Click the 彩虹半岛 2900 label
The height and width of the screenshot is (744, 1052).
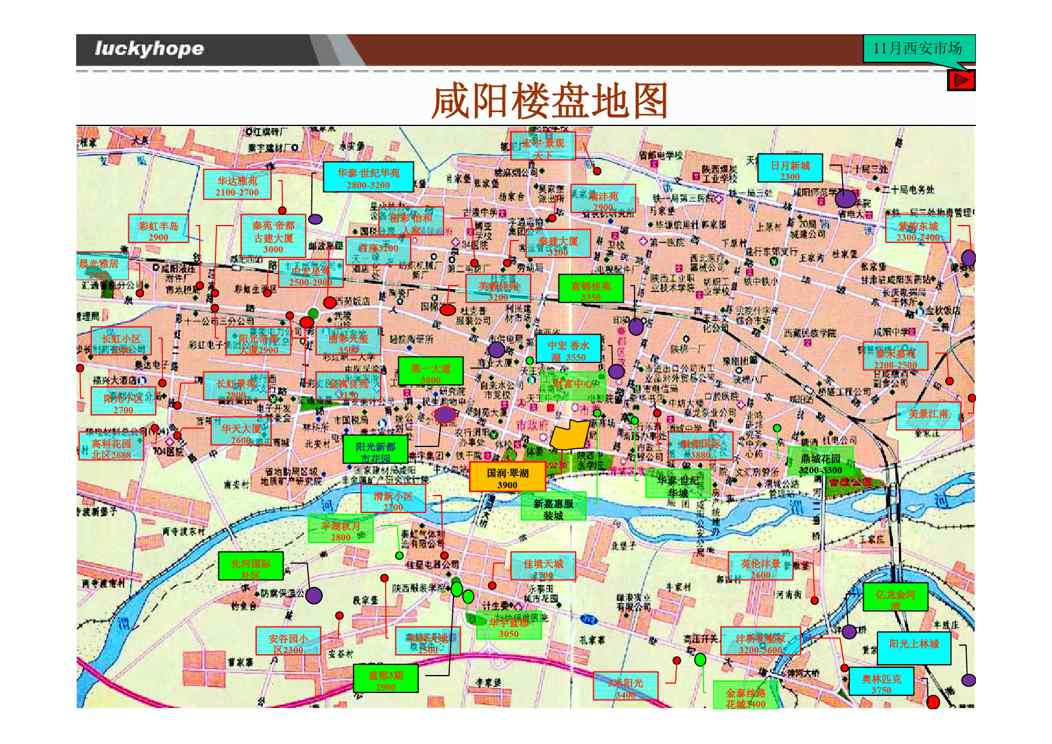click(158, 230)
